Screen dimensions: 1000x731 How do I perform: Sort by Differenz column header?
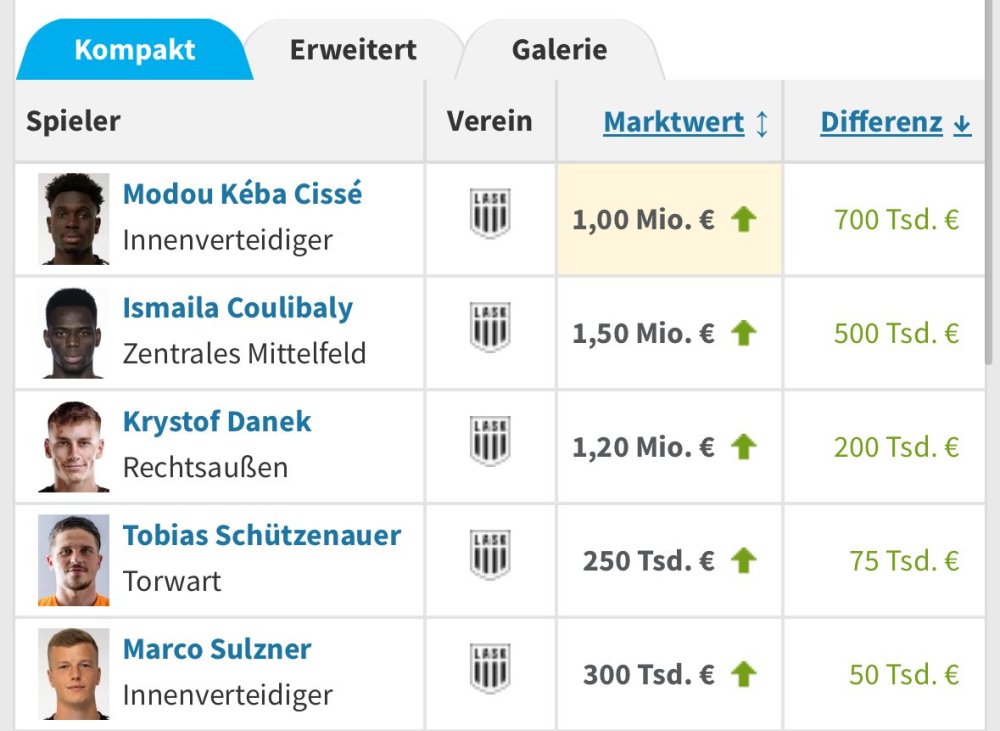coord(881,123)
